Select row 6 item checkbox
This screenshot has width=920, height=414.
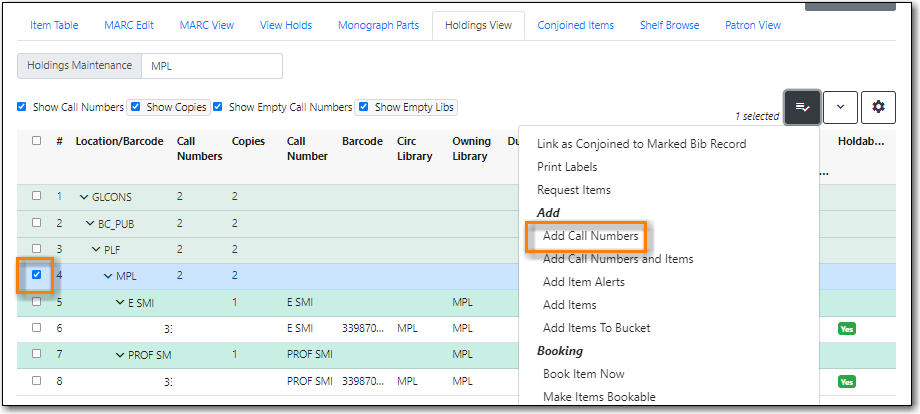click(x=36, y=328)
